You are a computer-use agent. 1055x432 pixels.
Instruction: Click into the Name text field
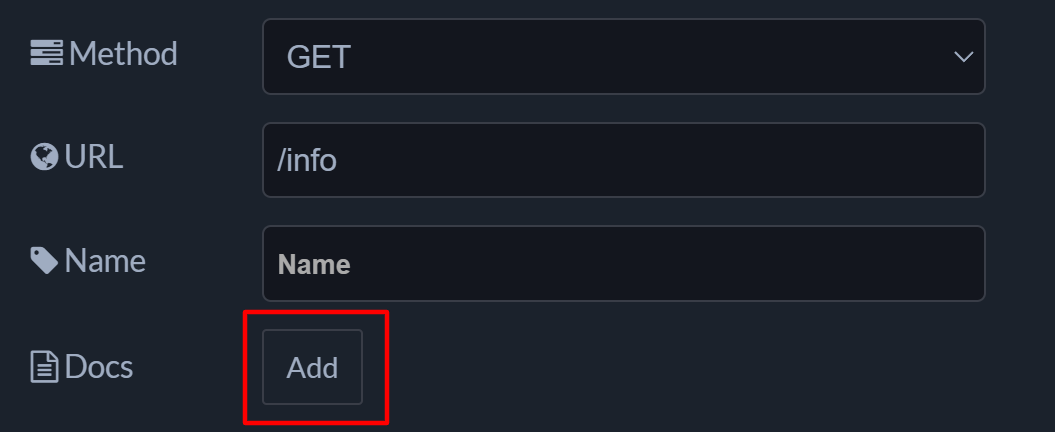tap(623, 264)
